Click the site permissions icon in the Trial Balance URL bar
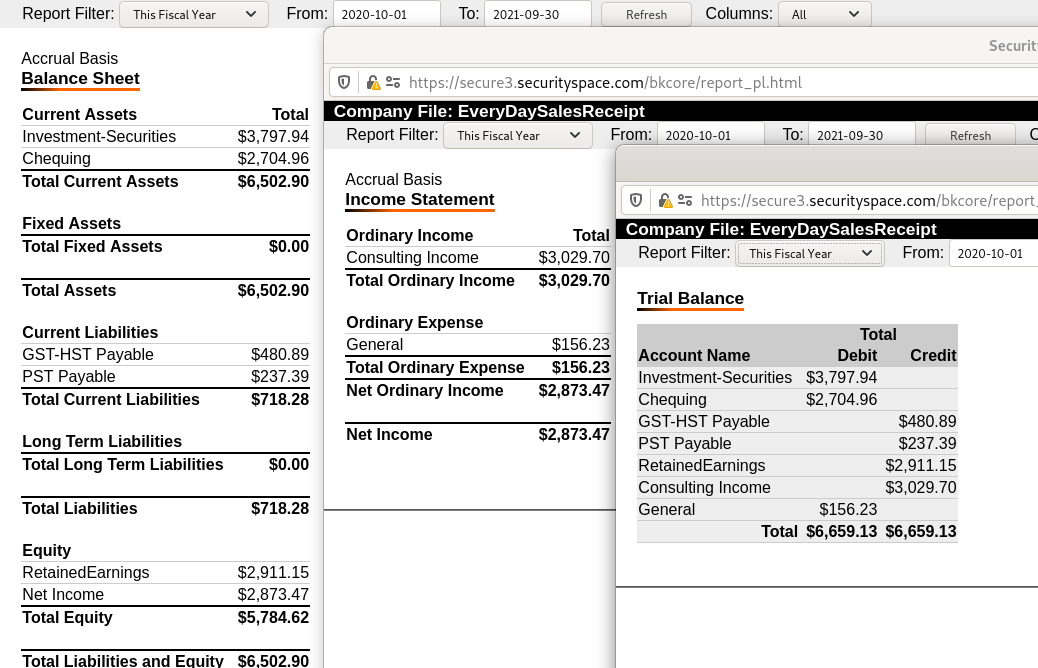Viewport: 1038px width, 668px height. pos(685,201)
